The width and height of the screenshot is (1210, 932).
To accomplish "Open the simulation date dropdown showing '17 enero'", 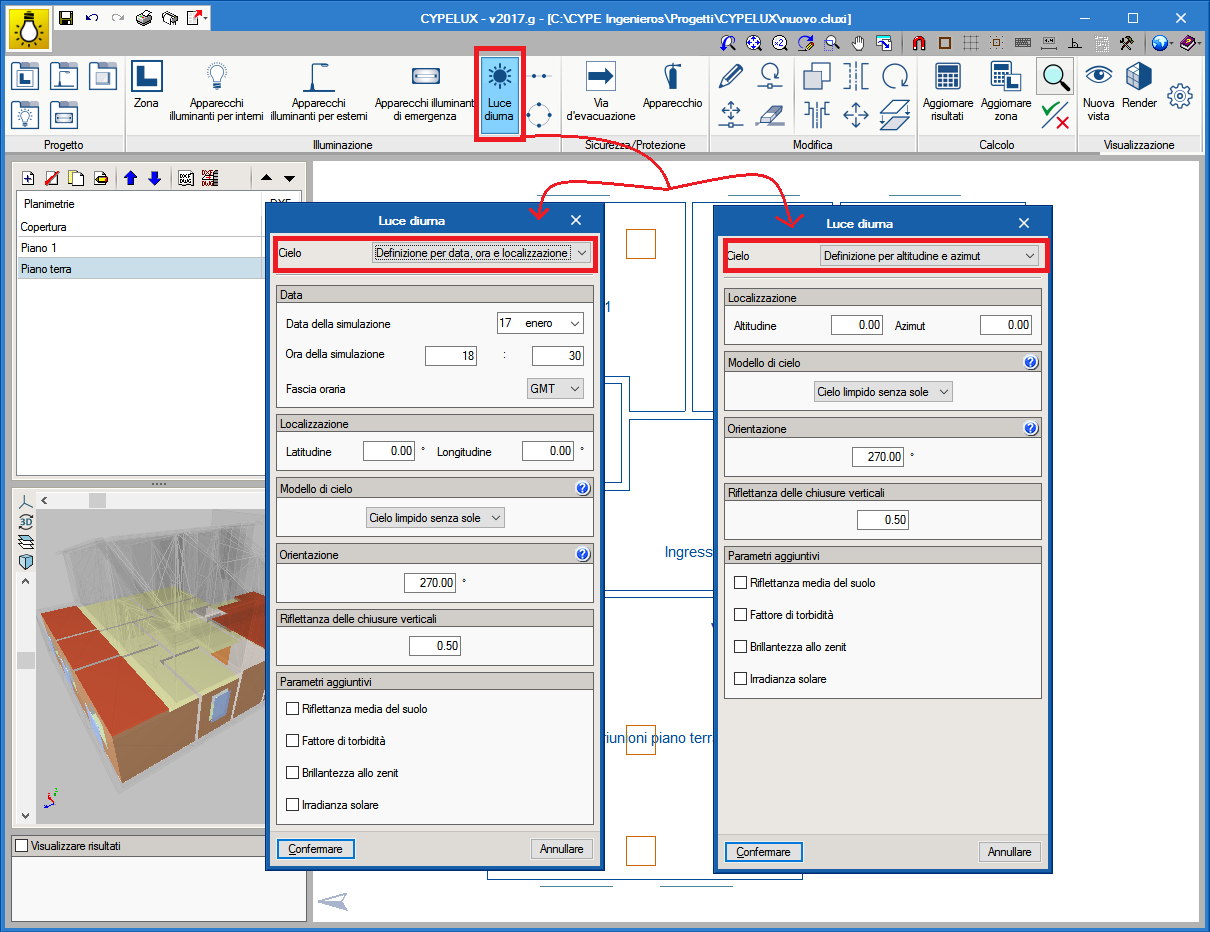I will click(540, 324).
